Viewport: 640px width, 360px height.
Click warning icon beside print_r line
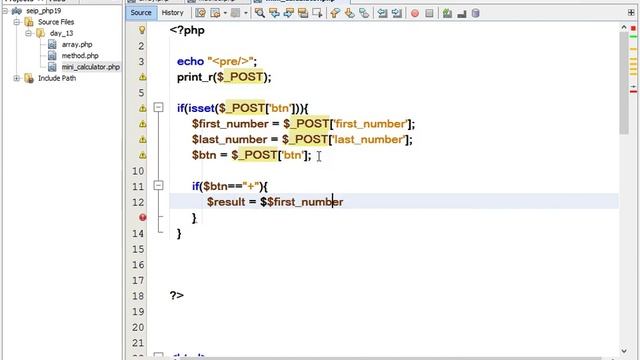(142, 77)
